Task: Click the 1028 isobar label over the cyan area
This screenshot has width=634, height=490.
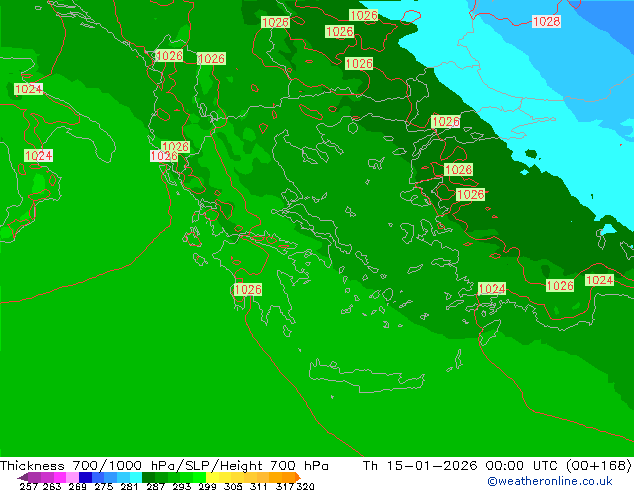Action: 546,21
